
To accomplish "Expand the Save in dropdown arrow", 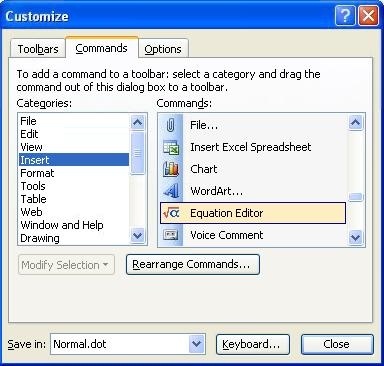I will coord(197,344).
